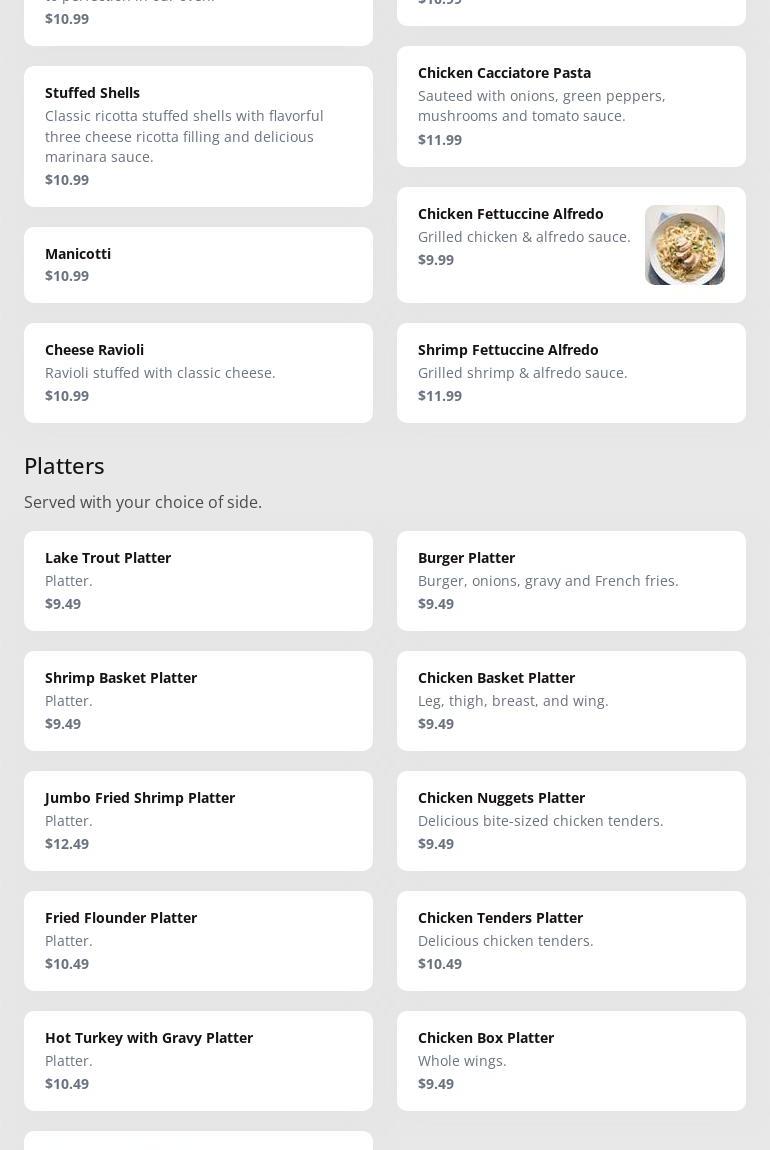
Task: Open the Stuffed Shells menu item
Action: click(x=198, y=136)
